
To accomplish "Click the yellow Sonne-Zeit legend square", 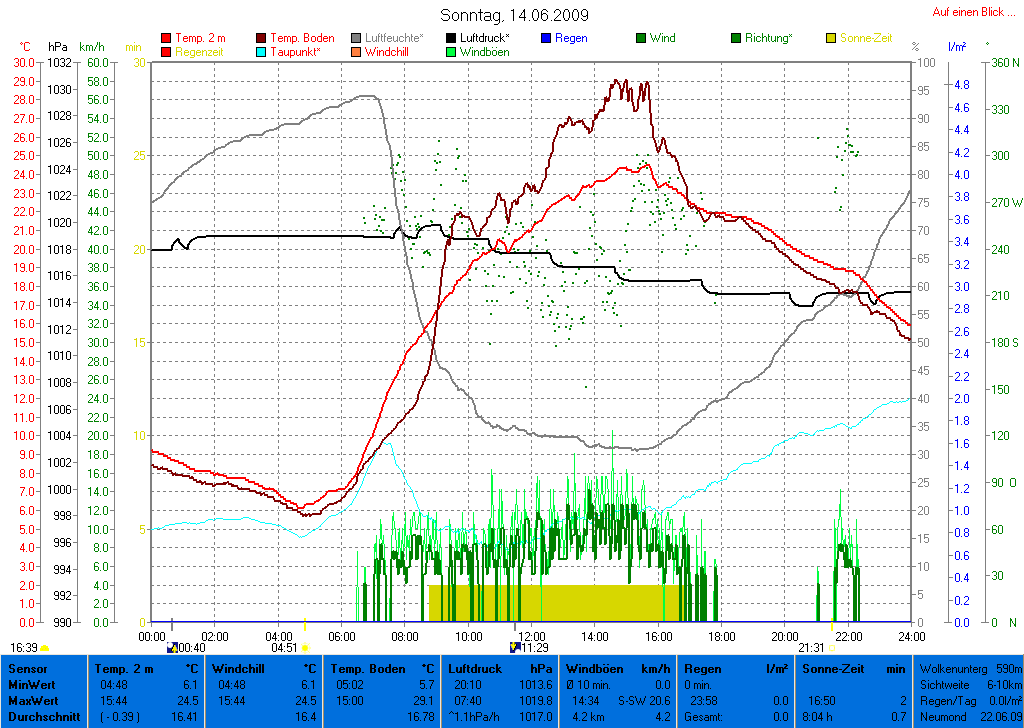I will (831, 38).
